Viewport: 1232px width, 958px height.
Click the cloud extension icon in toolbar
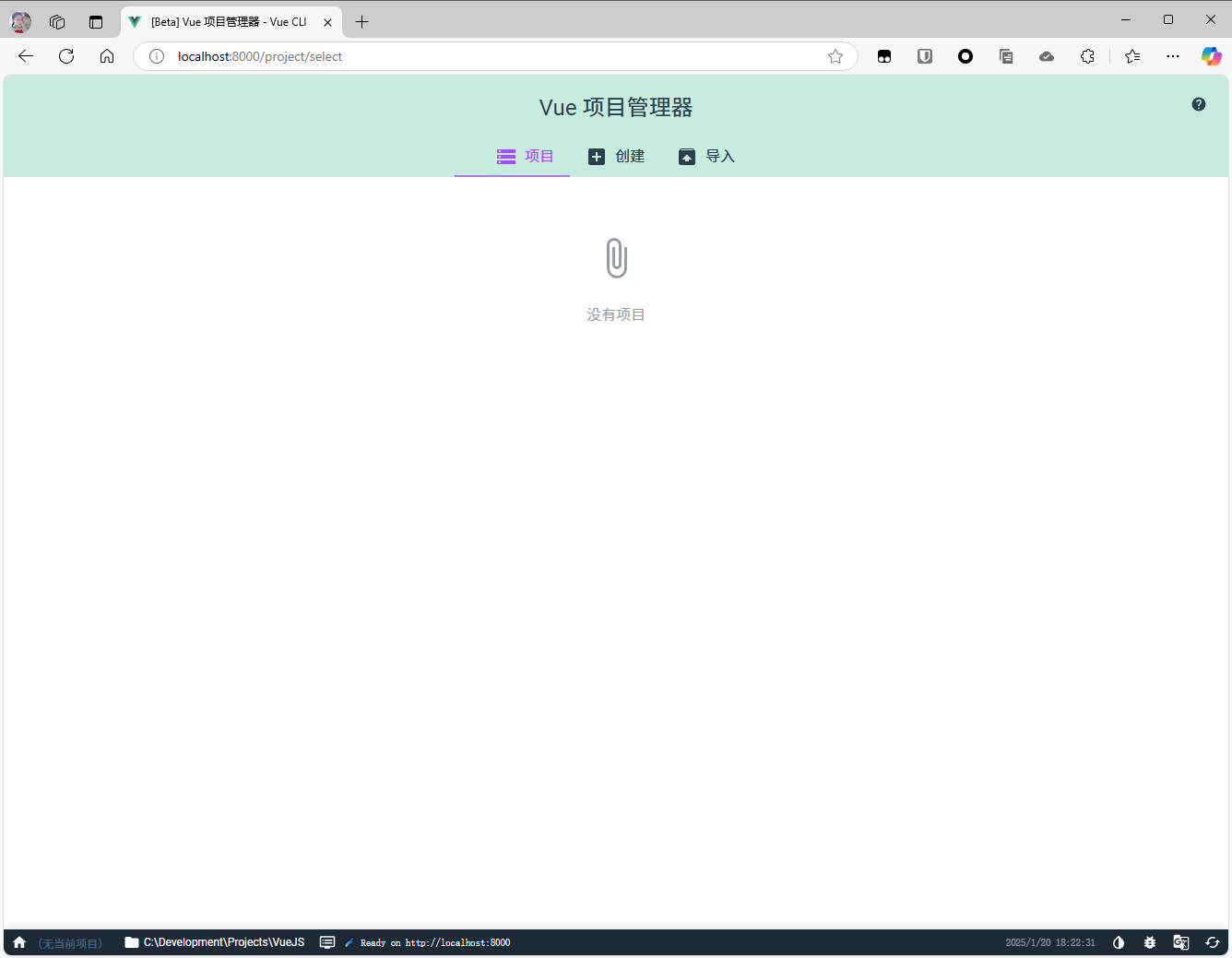coord(1047,56)
